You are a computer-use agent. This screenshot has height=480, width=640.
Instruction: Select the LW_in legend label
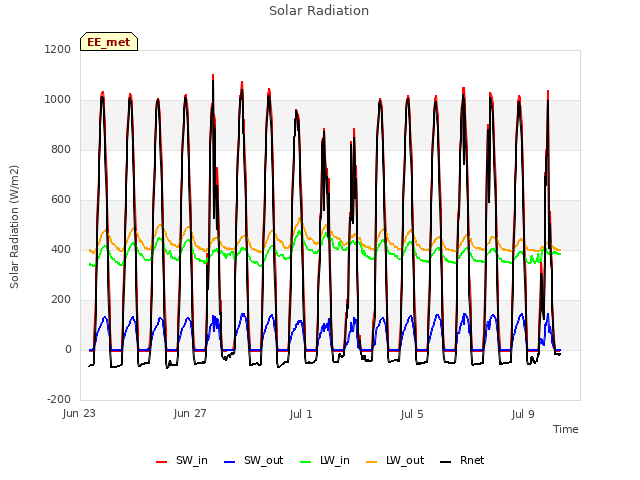click(x=335, y=460)
